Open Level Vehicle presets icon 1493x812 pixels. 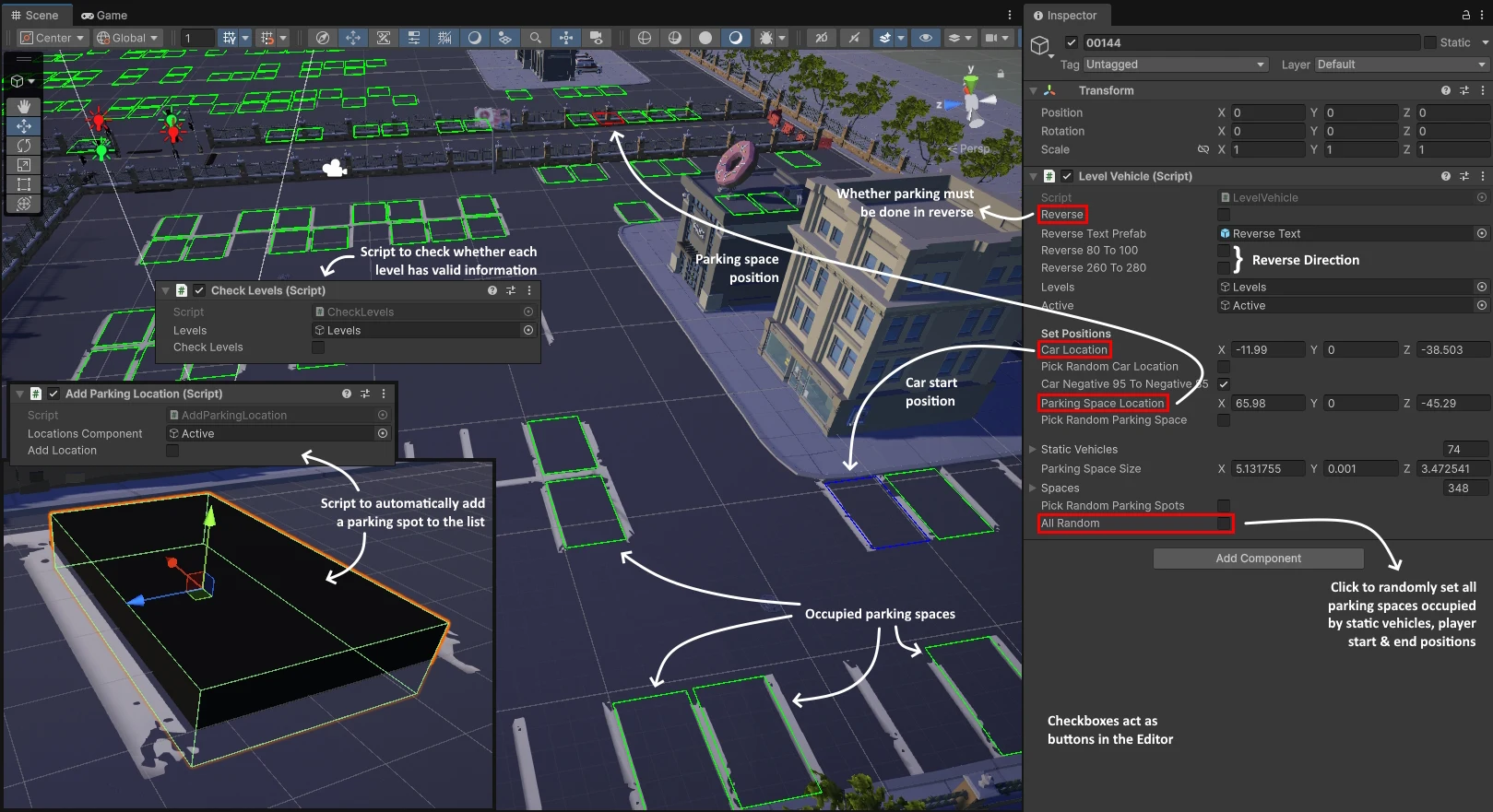tap(1464, 176)
